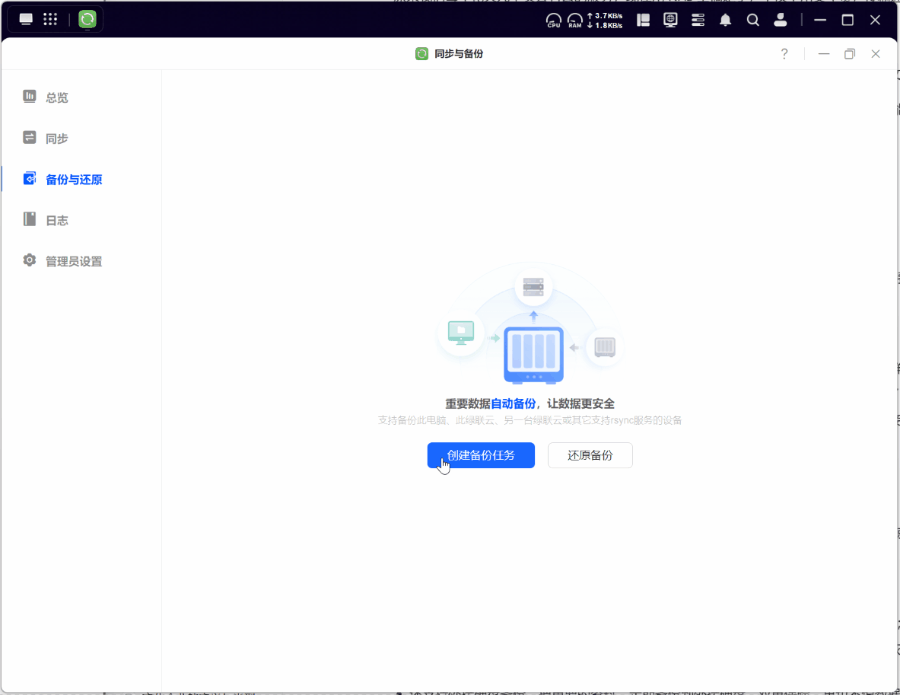Viewport: 900px width, 695px height.
Task: Click the 创建备份任务 button
Action: pyautogui.click(x=480, y=455)
